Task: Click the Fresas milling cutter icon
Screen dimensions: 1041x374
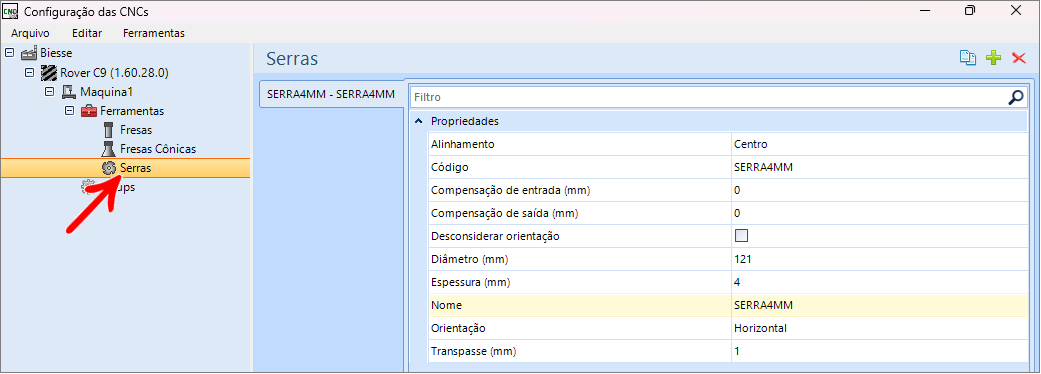Action: coord(109,130)
